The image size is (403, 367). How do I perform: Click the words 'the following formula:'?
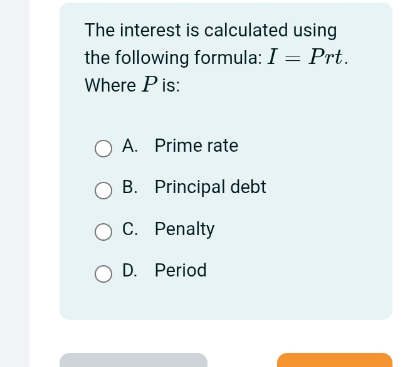[x=173, y=58]
